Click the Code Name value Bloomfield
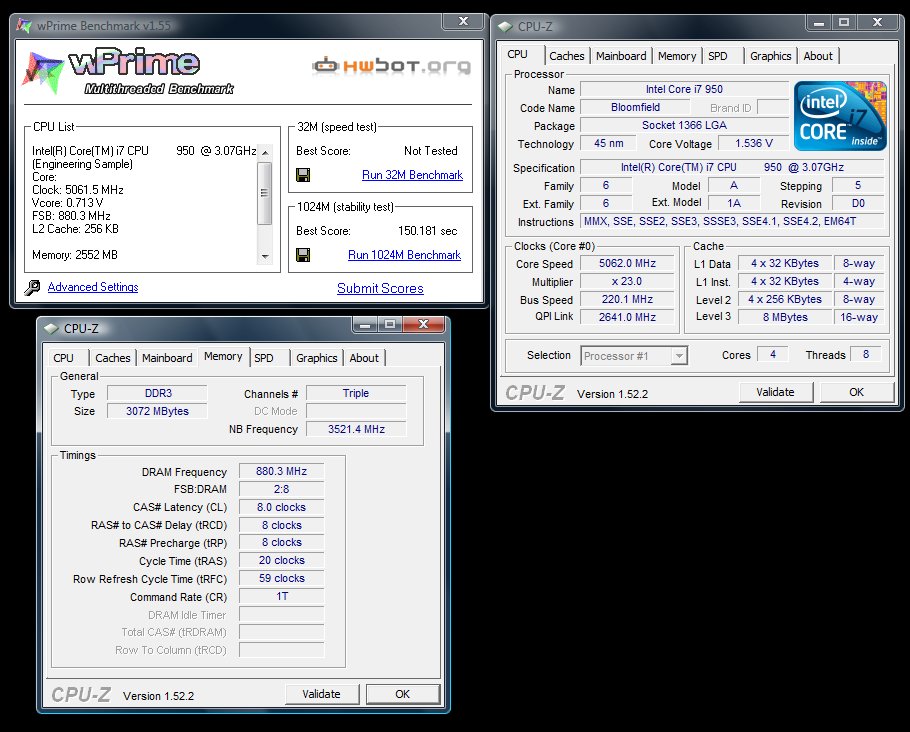This screenshot has width=910, height=732. click(635, 107)
